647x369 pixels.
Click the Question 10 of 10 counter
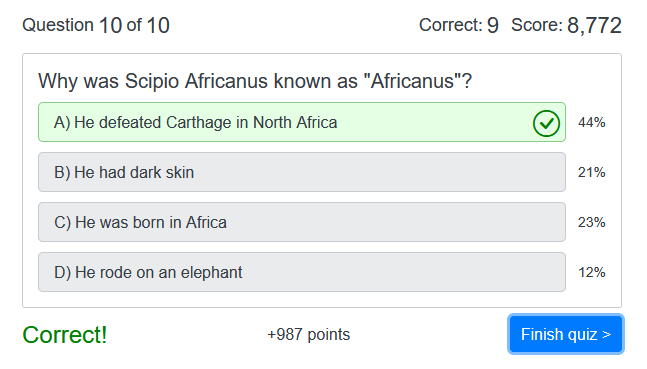tap(96, 25)
